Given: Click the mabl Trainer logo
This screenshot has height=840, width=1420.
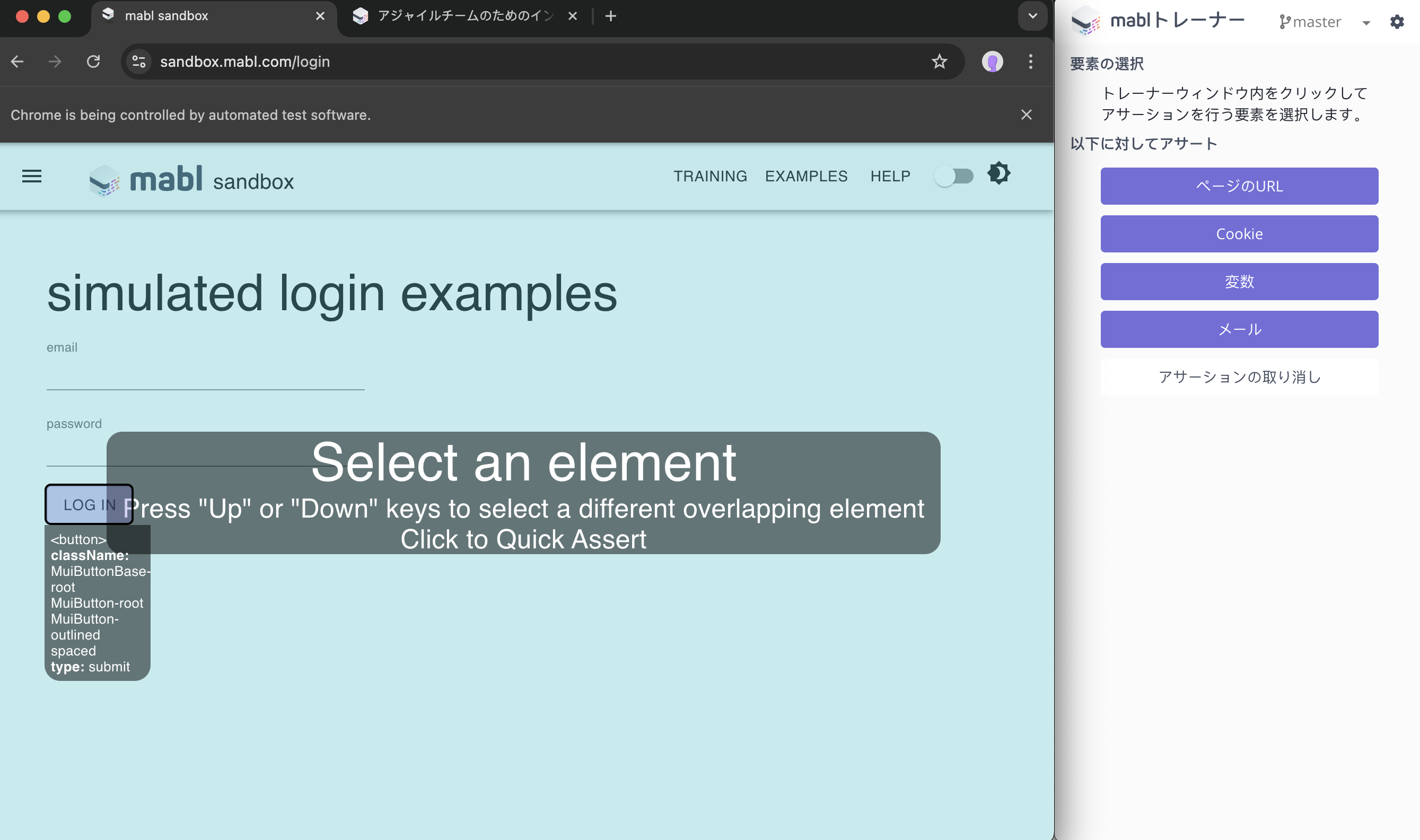Looking at the screenshot, I should (x=1085, y=22).
